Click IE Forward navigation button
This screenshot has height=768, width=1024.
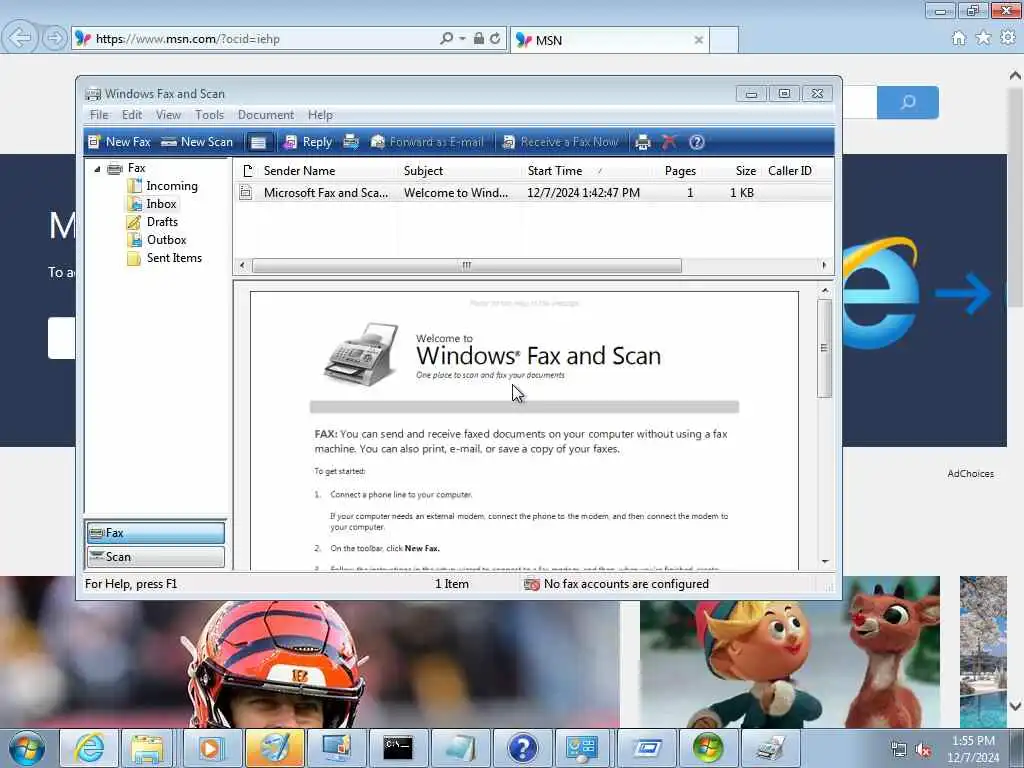click(x=55, y=39)
